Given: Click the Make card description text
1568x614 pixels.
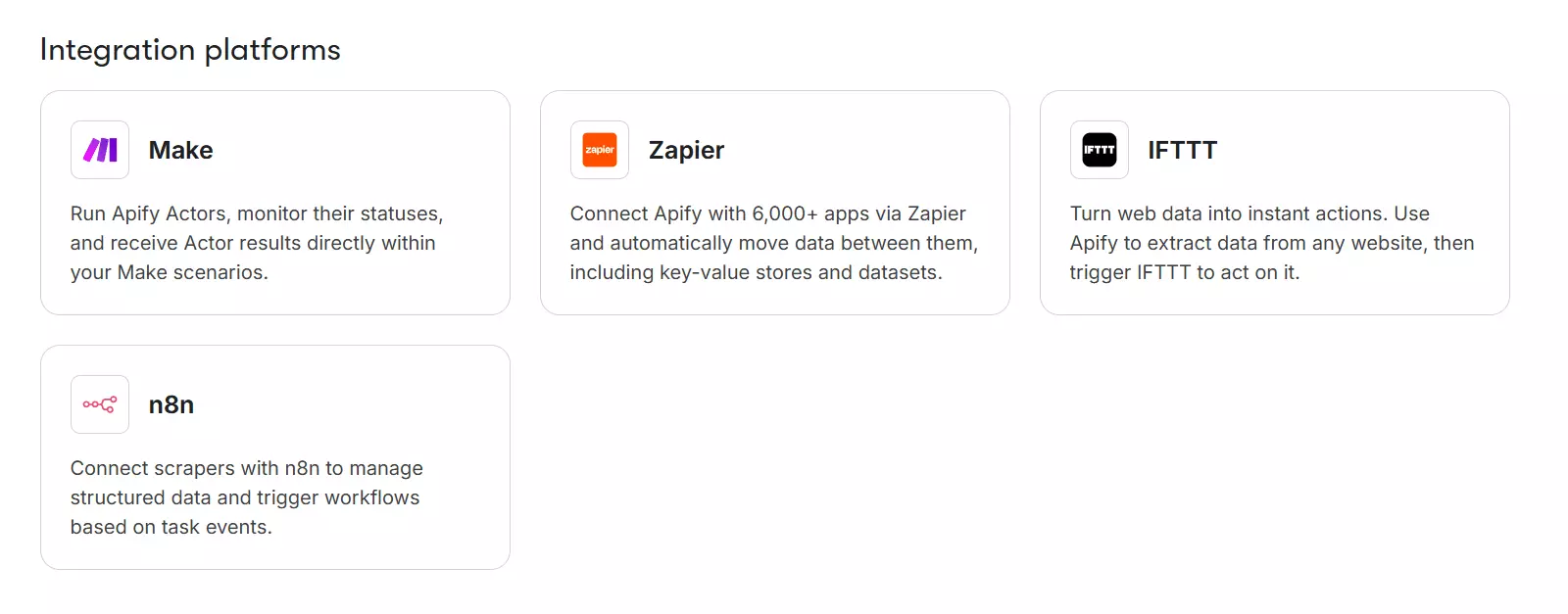Looking at the screenshot, I should [257, 243].
